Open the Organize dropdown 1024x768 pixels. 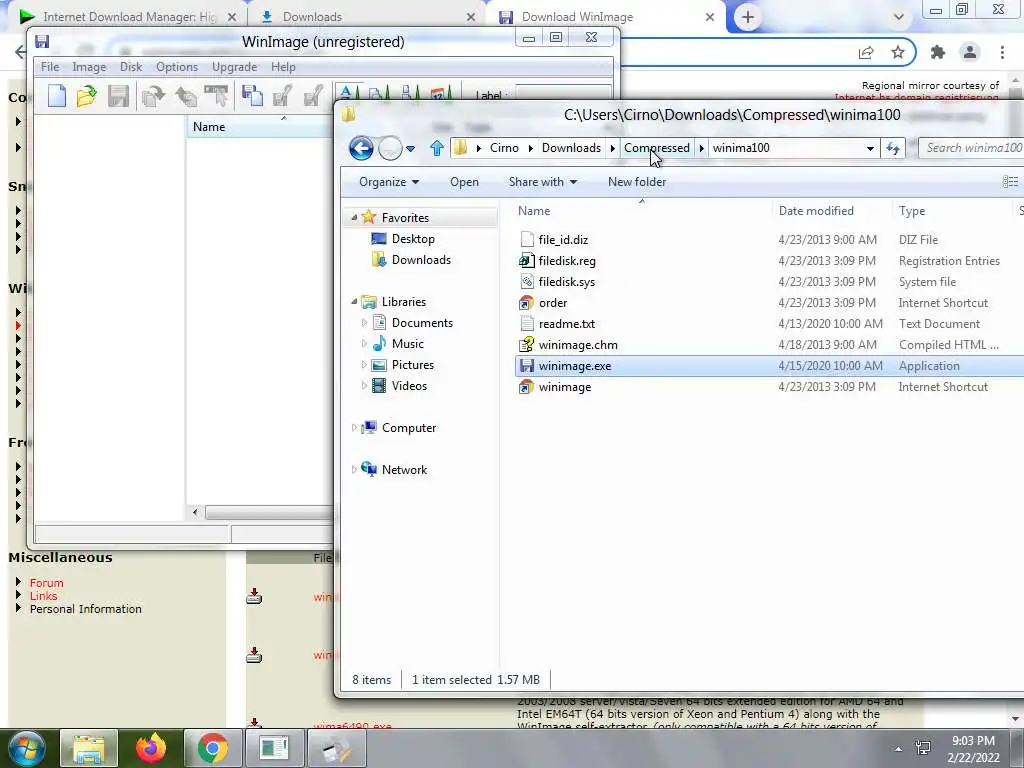[389, 182]
